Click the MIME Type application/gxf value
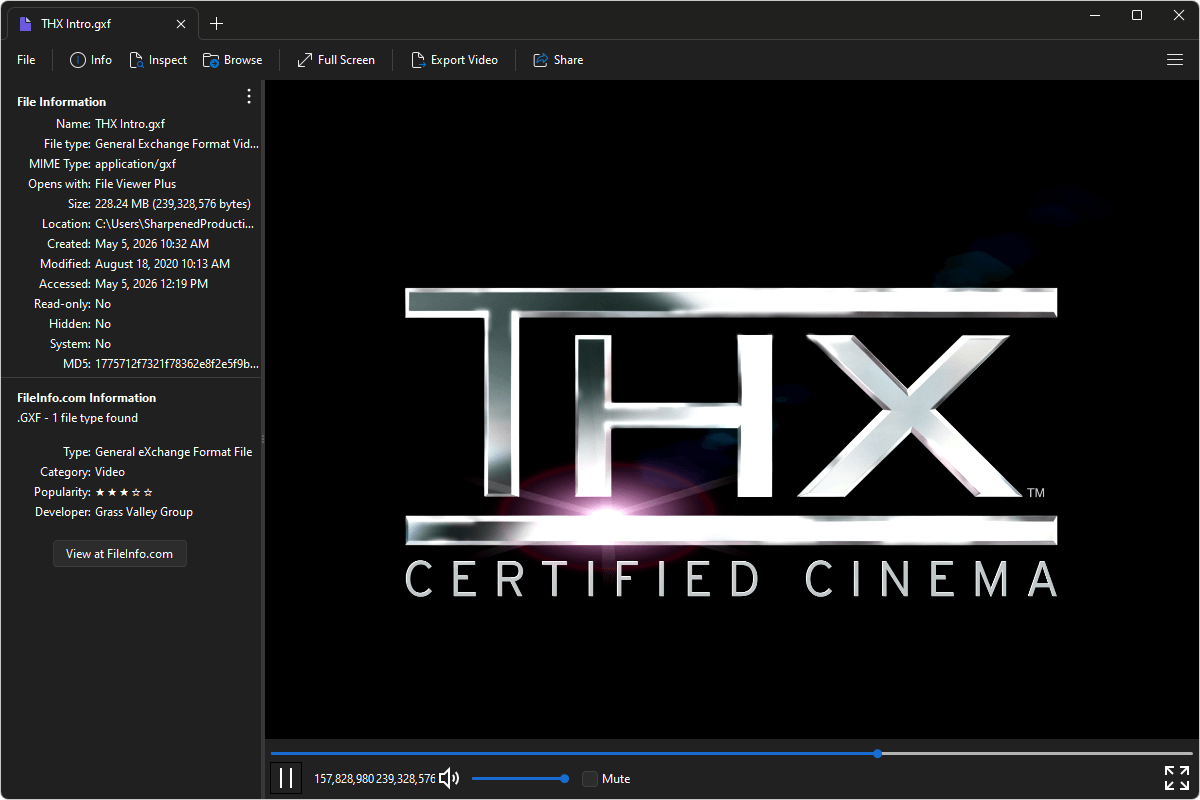The height and width of the screenshot is (800, 1200). tap(135, 164)
